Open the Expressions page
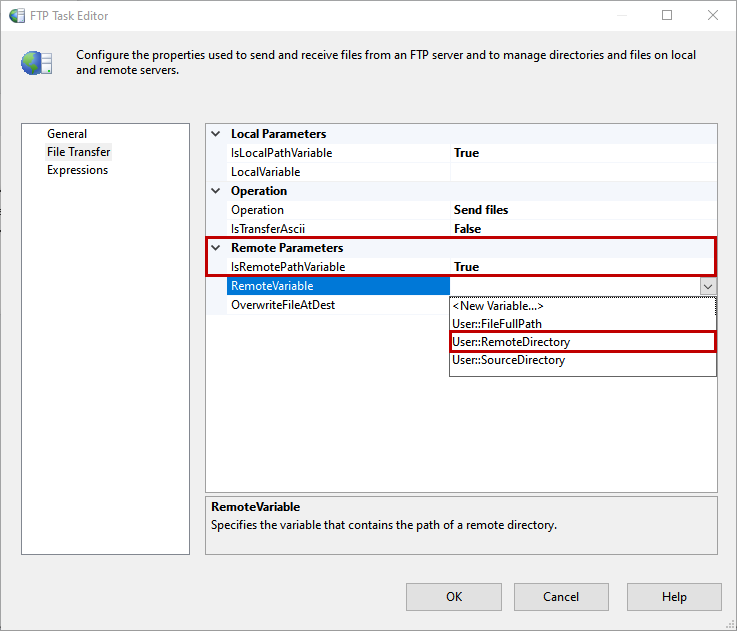Viewport: 737px width, 631px height. [77, 170]
